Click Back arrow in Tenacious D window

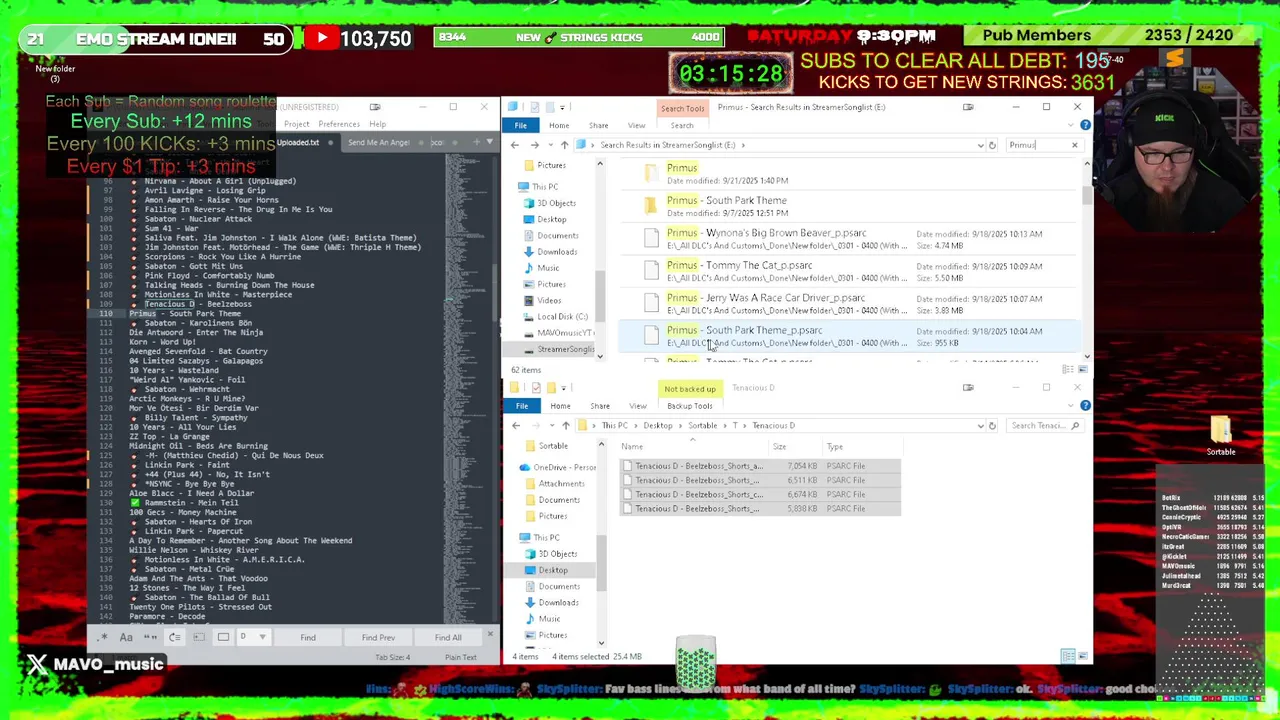[516, 426]
